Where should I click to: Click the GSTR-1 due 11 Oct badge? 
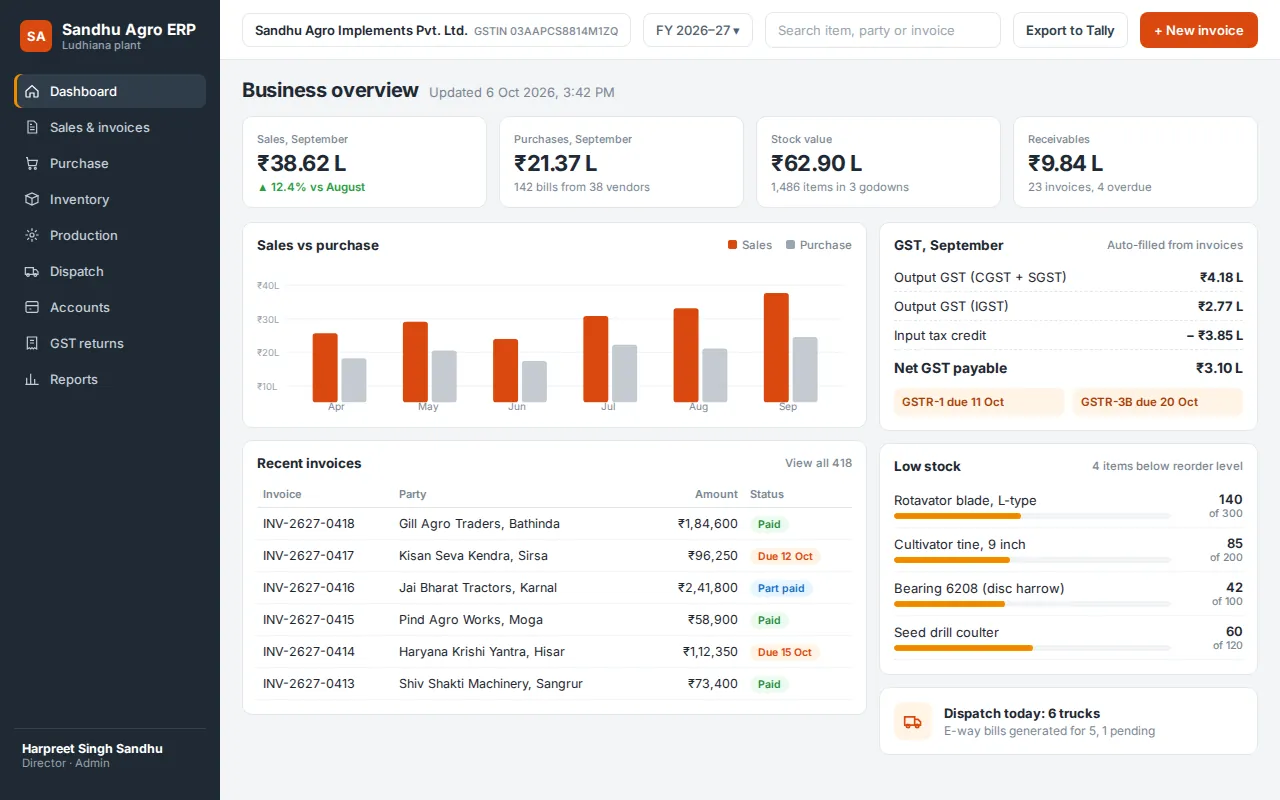(979, 402)
